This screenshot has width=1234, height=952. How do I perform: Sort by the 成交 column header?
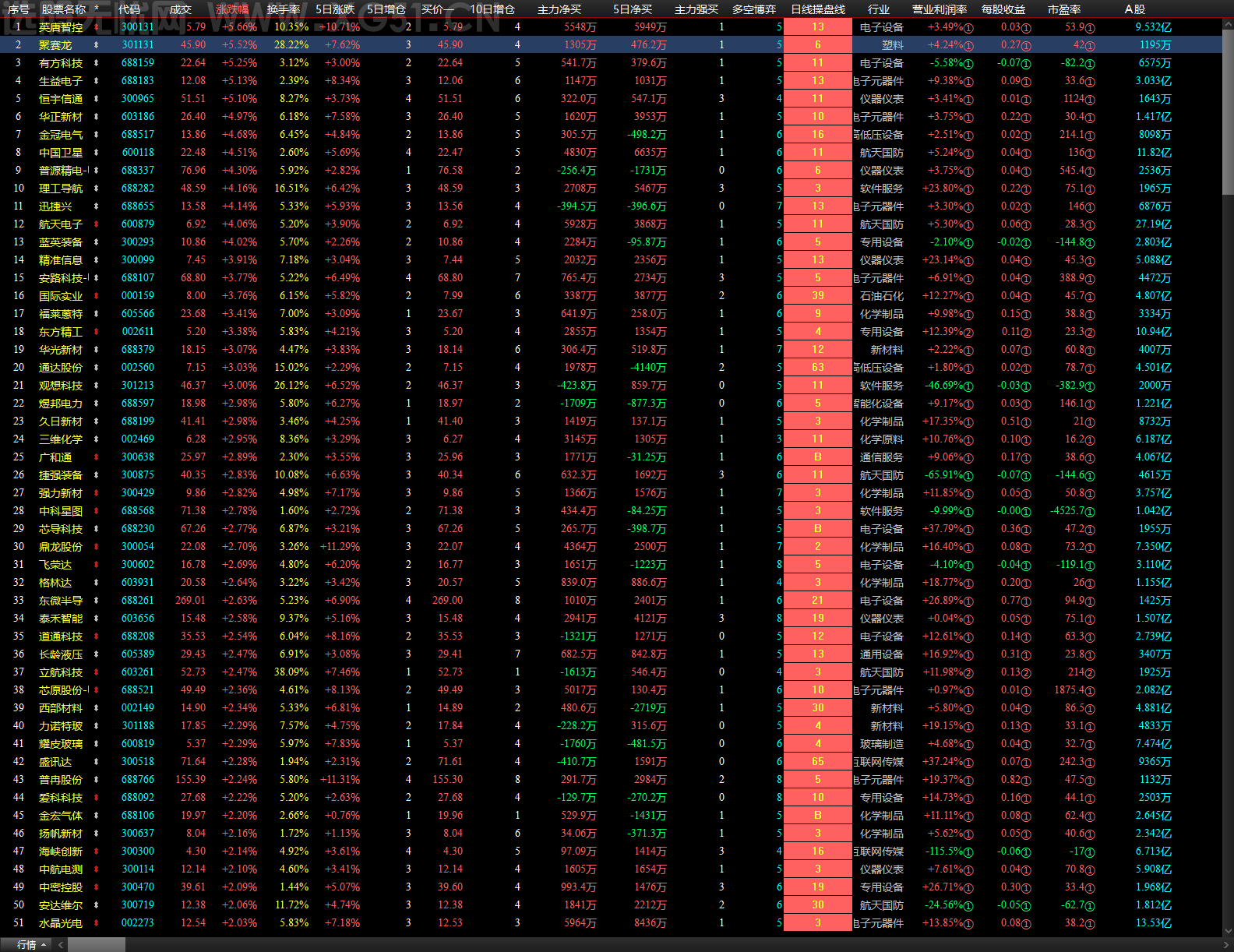pos(180,9)
